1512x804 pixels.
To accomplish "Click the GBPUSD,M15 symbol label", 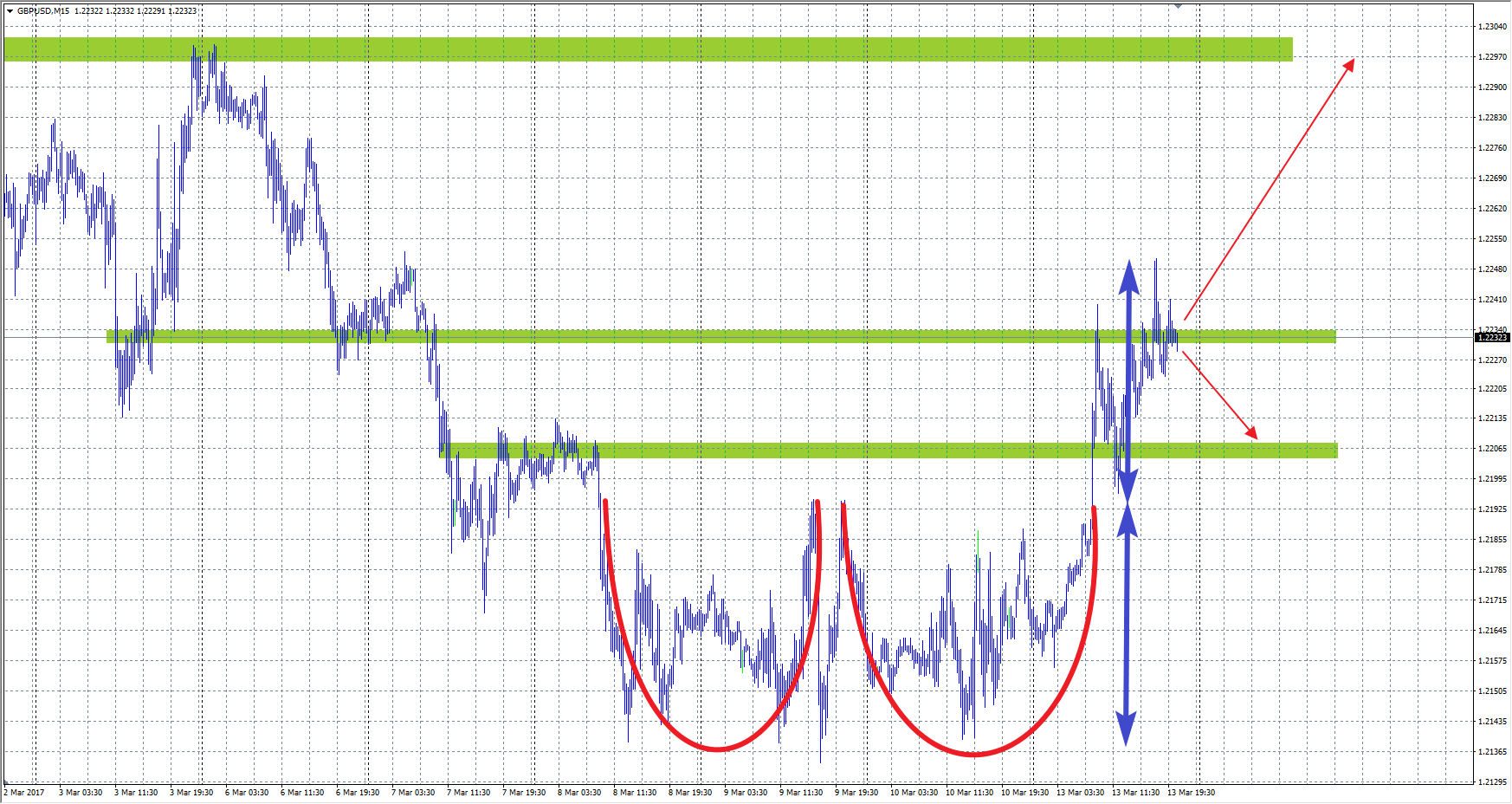I will click(x=43, y=11).
